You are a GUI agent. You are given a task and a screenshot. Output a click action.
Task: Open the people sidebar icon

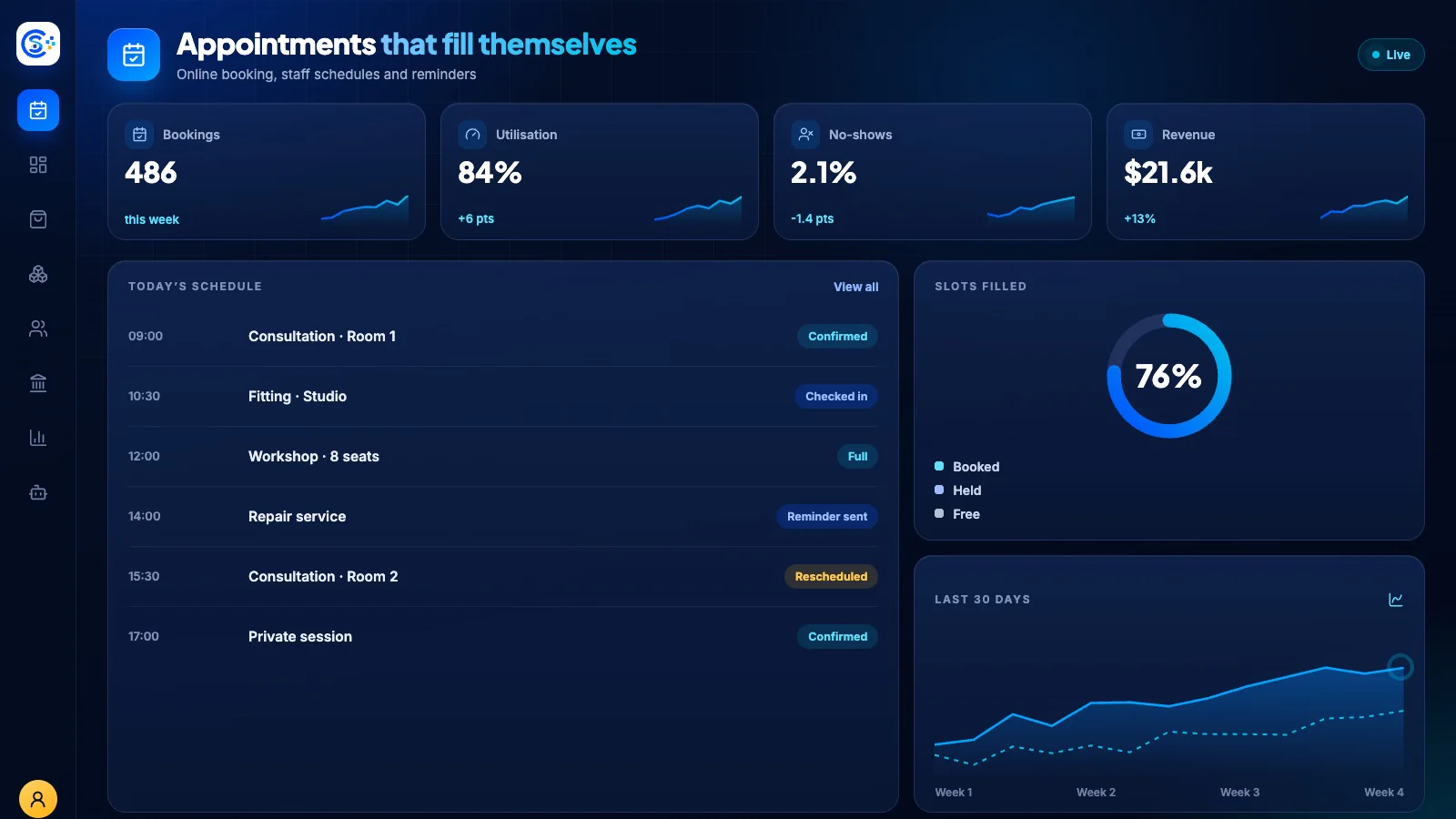tap(38, 329)
